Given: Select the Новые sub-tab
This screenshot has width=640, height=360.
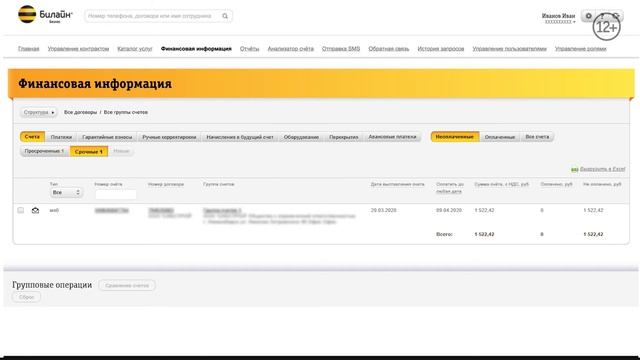Looking at the screenshot, I should pos(121,151).
